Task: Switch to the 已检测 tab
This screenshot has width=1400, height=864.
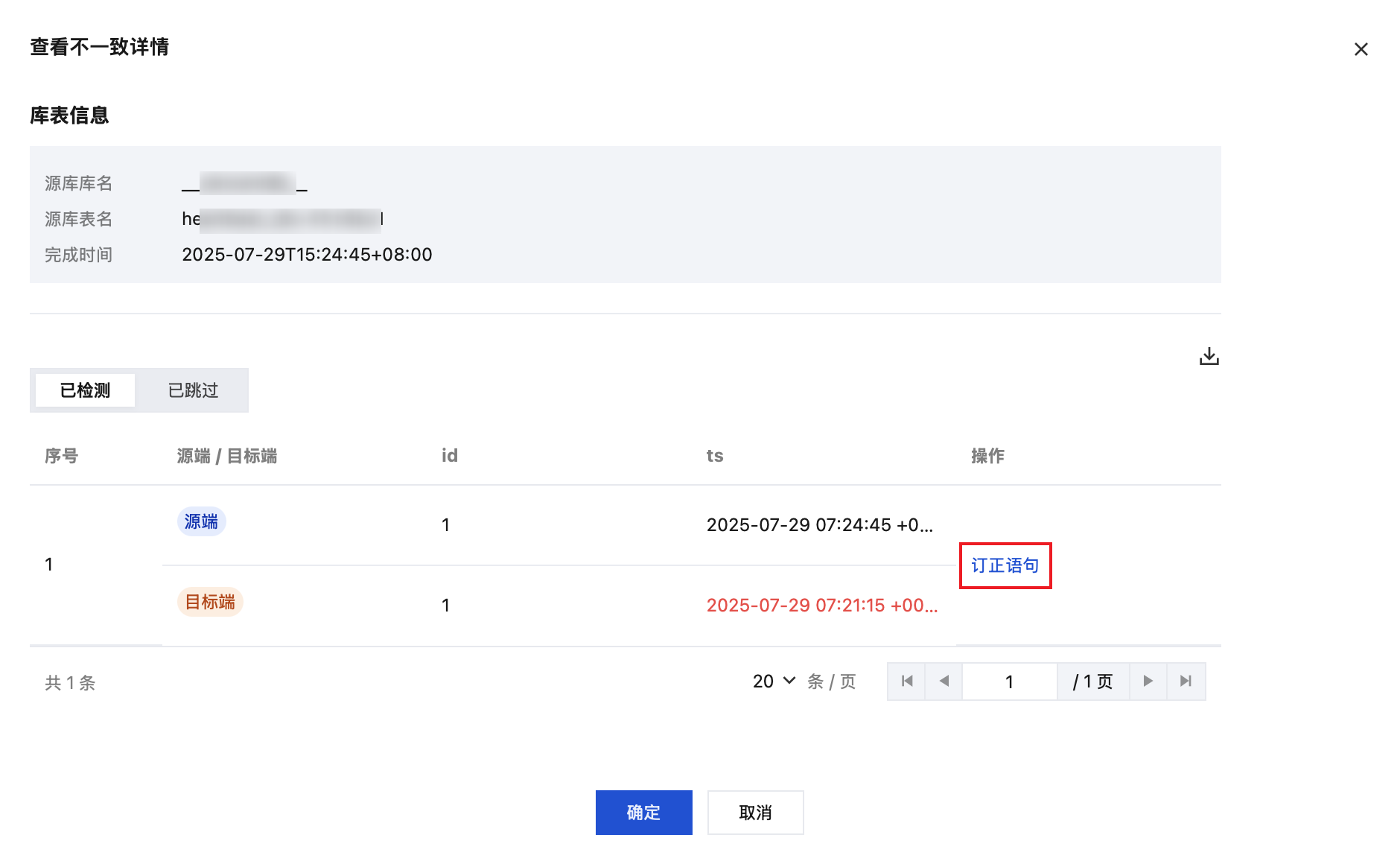Action: pyautogui.click(x=85, y=390)
